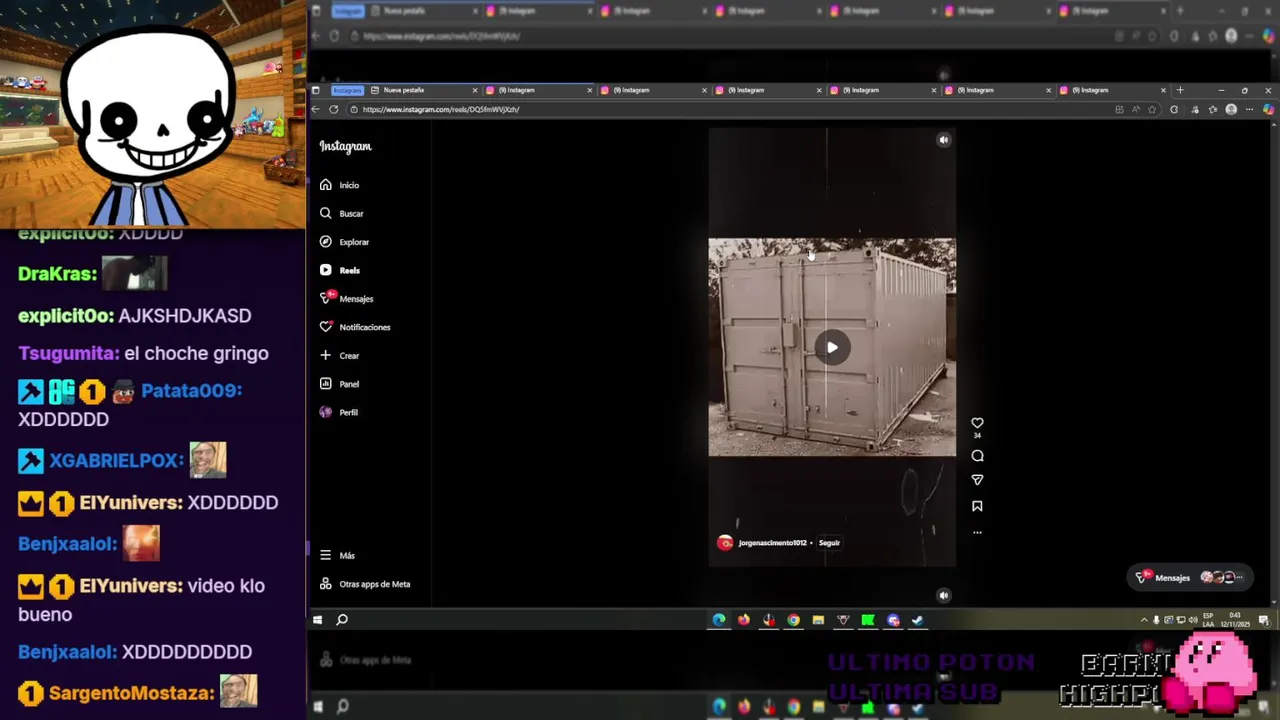This screenshot has width=1280, height=720.
Task: Open the Copilot icon in Edge toolbar
Action: [1268, 109]
